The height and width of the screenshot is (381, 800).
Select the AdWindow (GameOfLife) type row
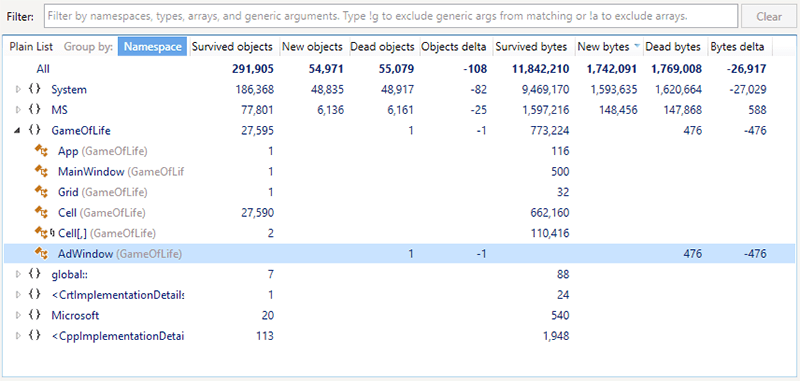coord(400,253)
